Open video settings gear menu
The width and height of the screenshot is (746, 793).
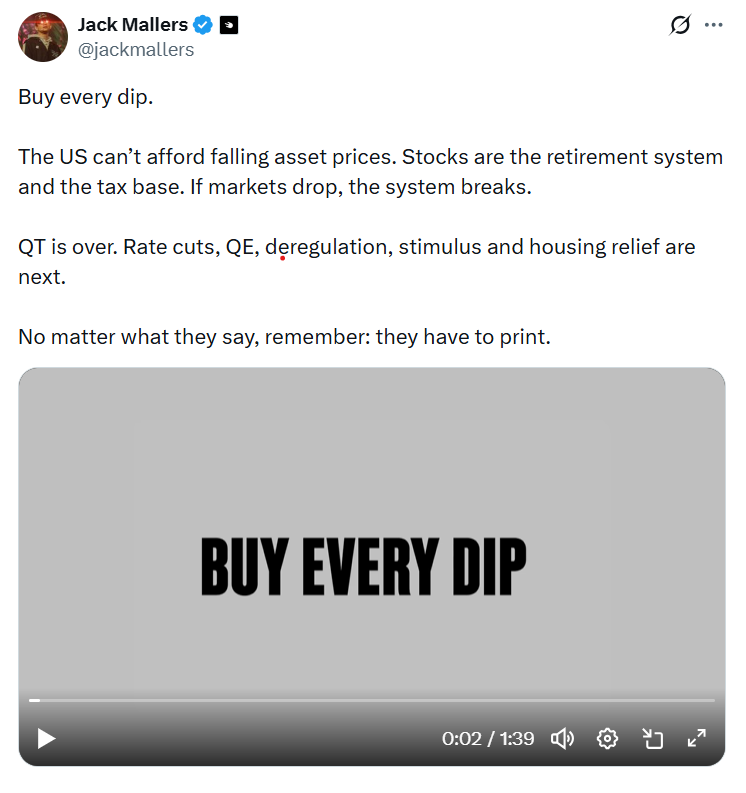[607, 739]
